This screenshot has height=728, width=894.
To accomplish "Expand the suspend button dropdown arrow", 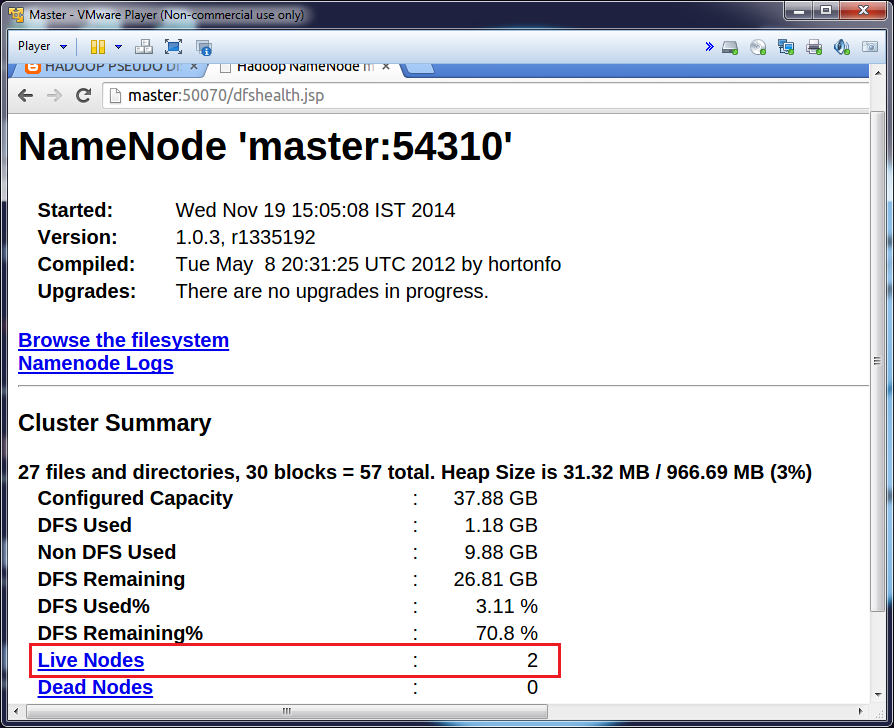I will pyautogui.click(x=118, y=46).
